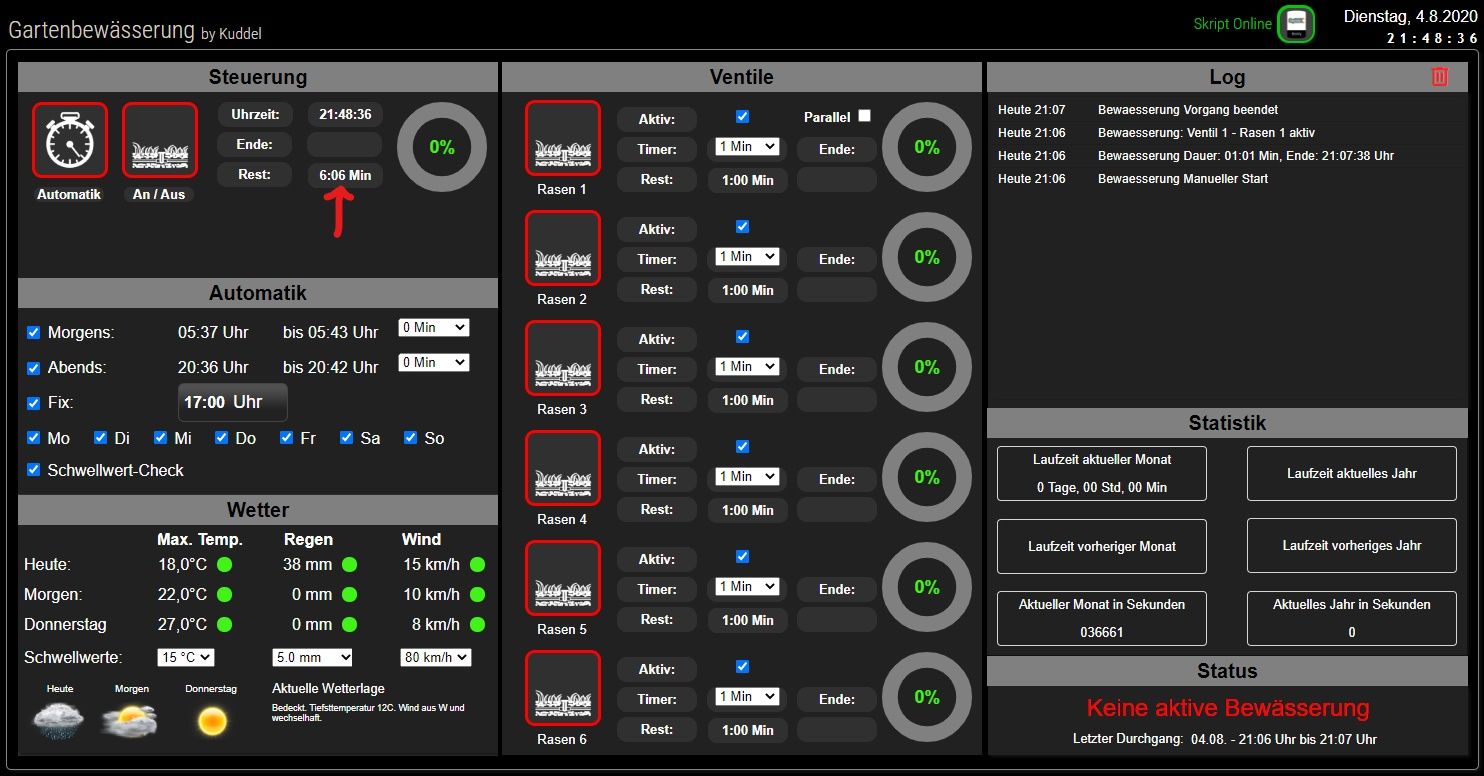Screen dimensions: 1484x776
Task: Toggle the Morgens schedule checkbox
Action: point(34,332)
